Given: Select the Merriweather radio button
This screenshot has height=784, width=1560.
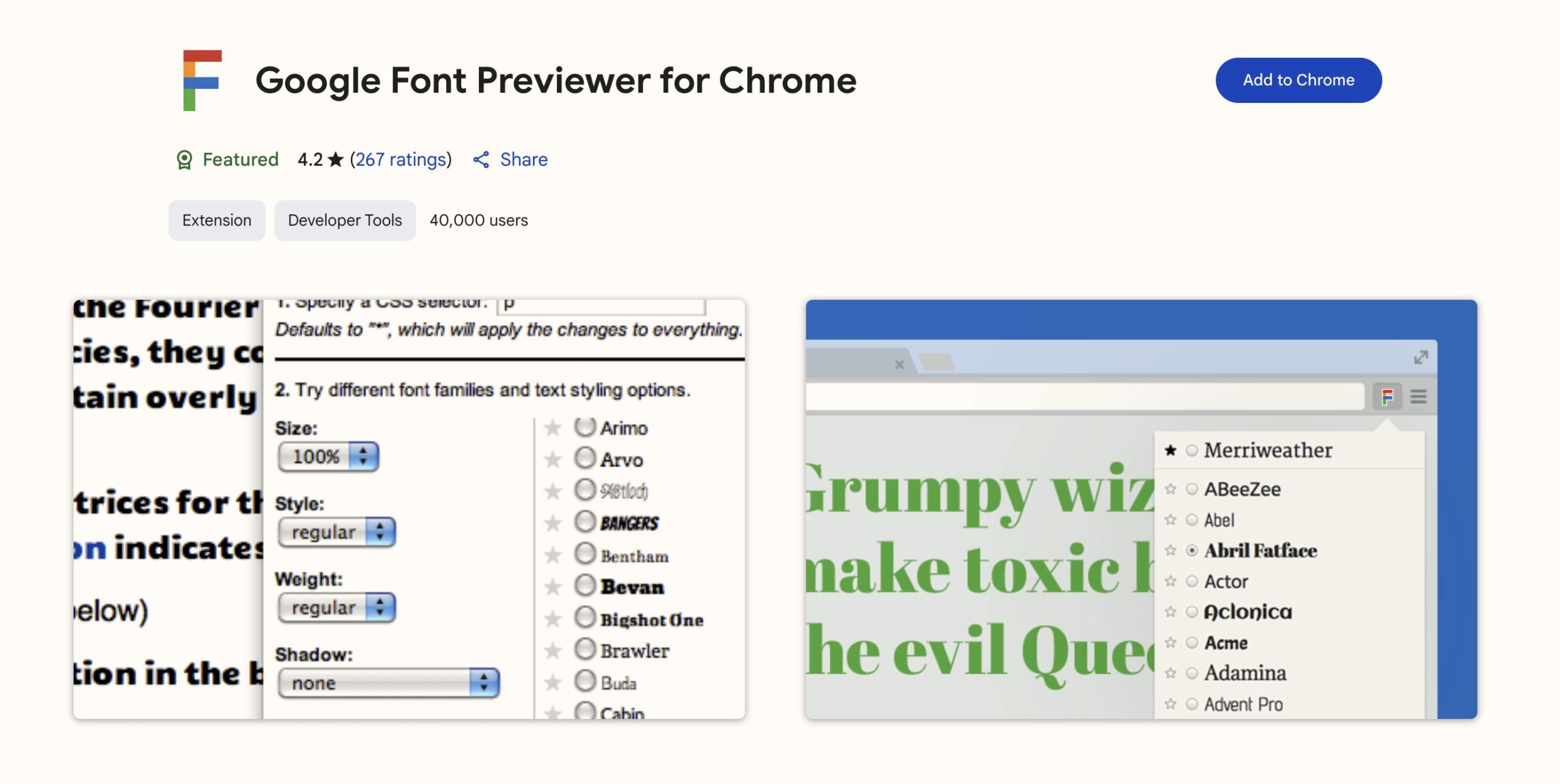Looking at the screenshot, I should [1192, 450].
